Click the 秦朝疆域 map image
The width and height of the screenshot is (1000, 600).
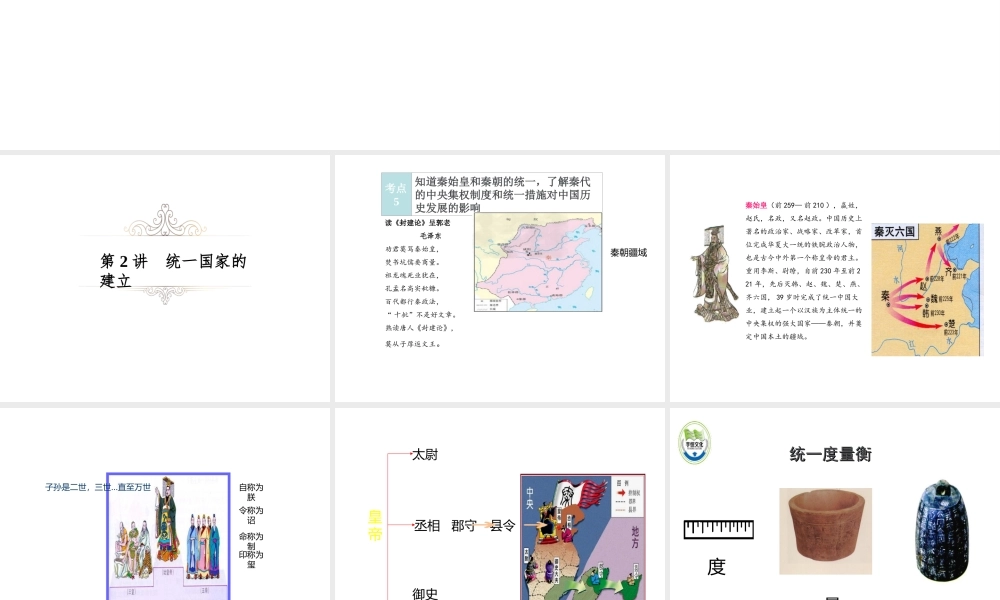[x=538, y=262]
